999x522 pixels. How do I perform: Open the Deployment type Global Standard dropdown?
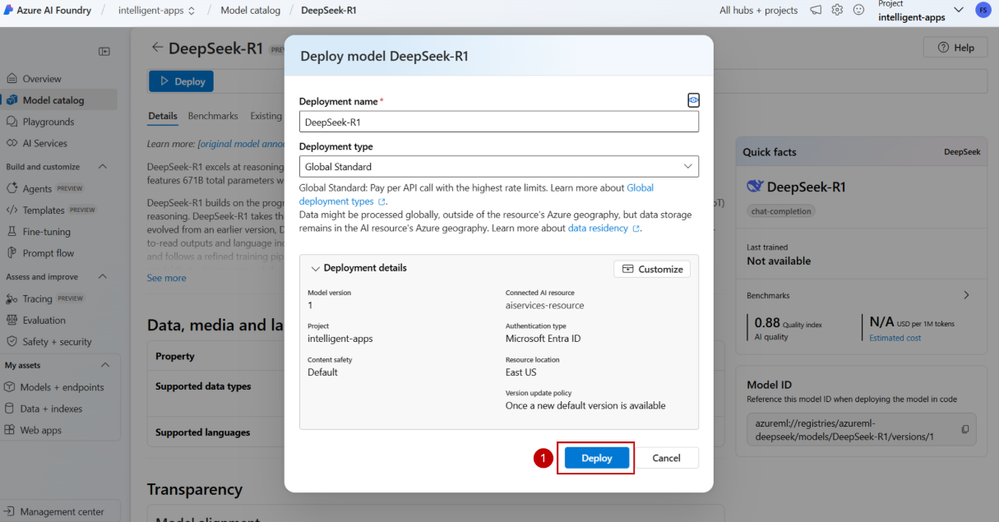coord(499,166)
